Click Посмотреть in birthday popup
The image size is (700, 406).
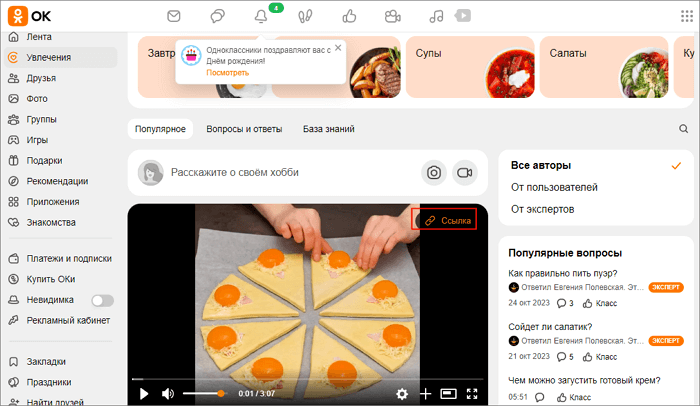click(227, 73)
